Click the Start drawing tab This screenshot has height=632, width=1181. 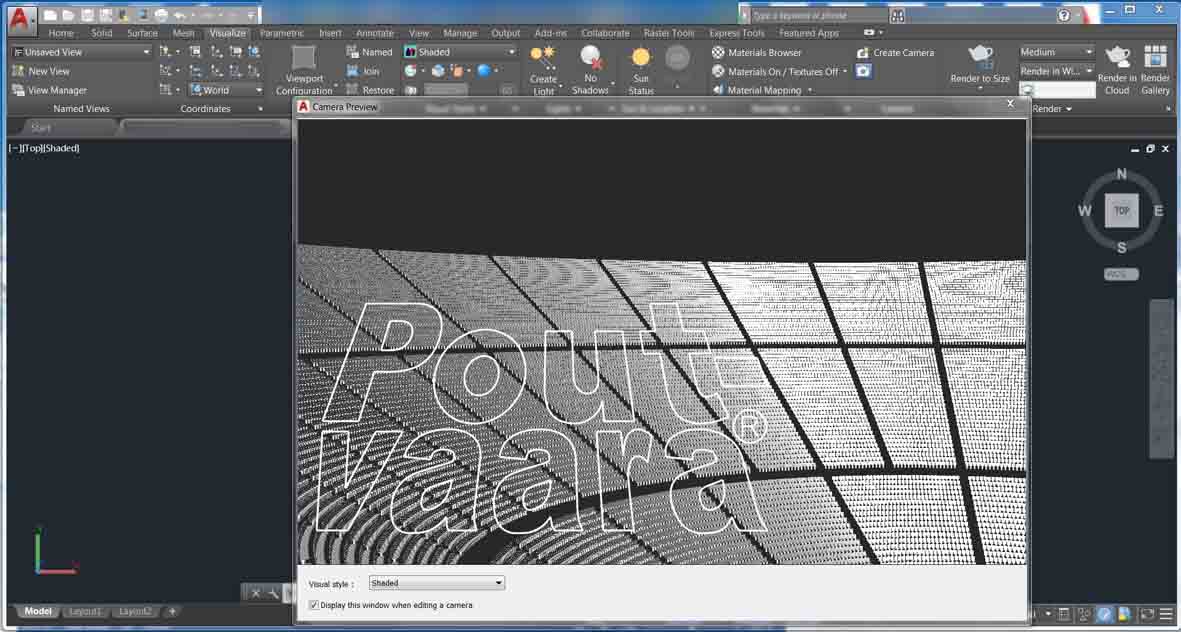coord(41,128)
